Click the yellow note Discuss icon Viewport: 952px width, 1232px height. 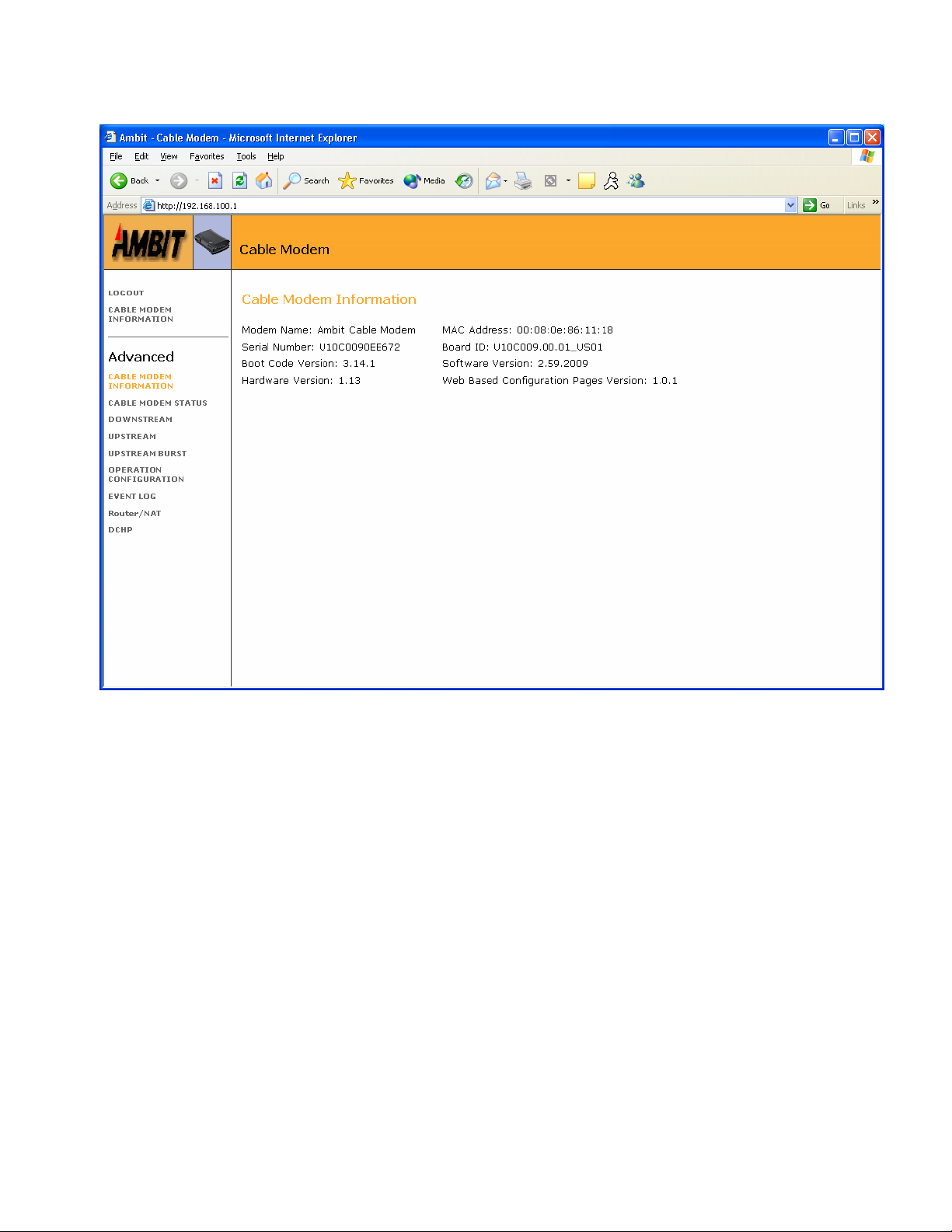(x=587, y=181)
